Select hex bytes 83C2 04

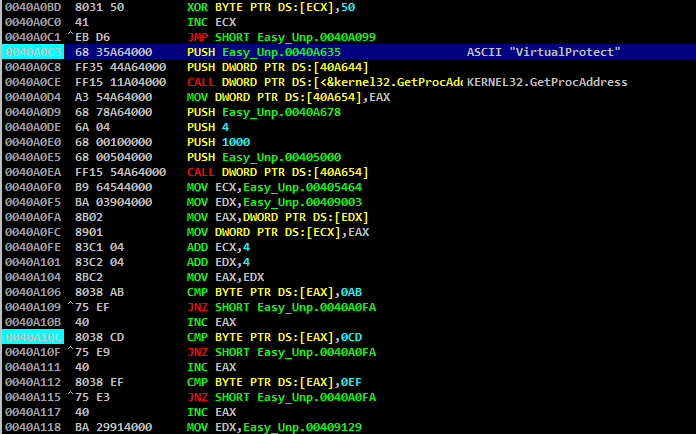99,262
